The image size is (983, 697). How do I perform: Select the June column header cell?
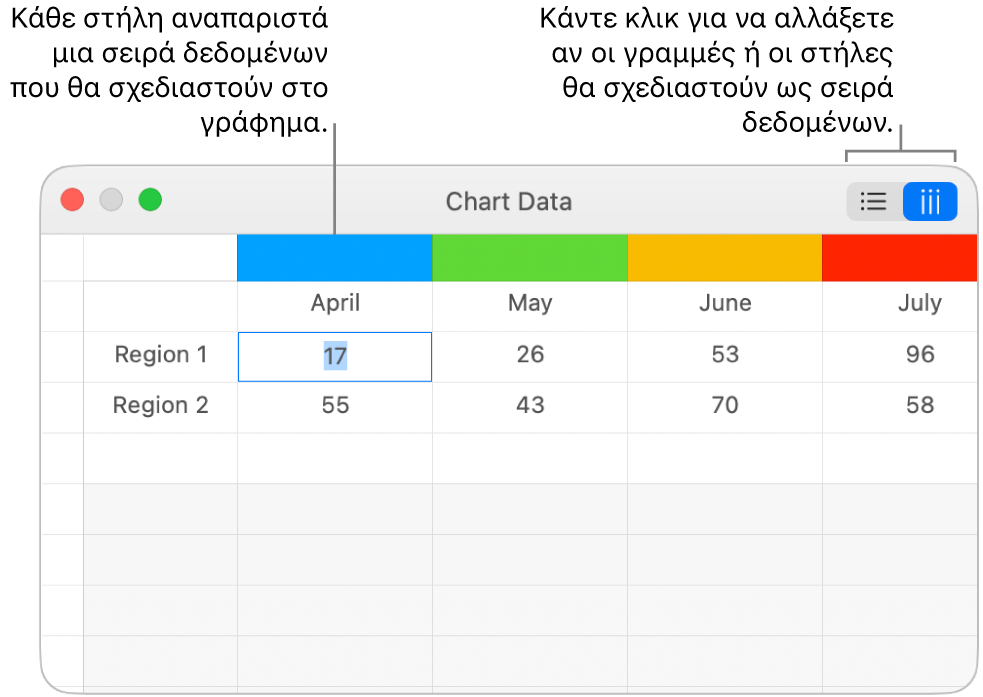(x=724, y=304)
